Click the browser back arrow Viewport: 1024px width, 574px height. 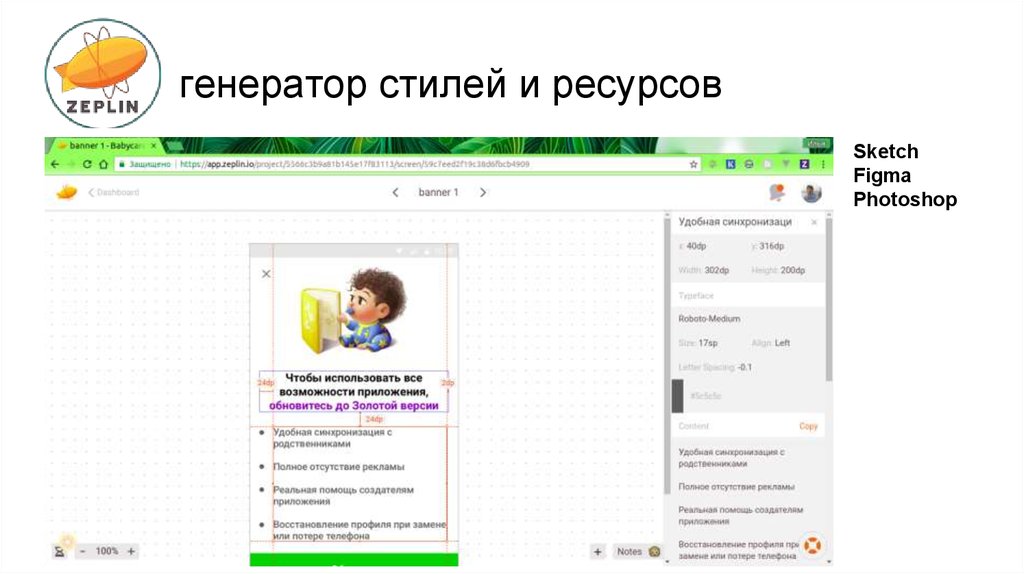coord(56,165)
